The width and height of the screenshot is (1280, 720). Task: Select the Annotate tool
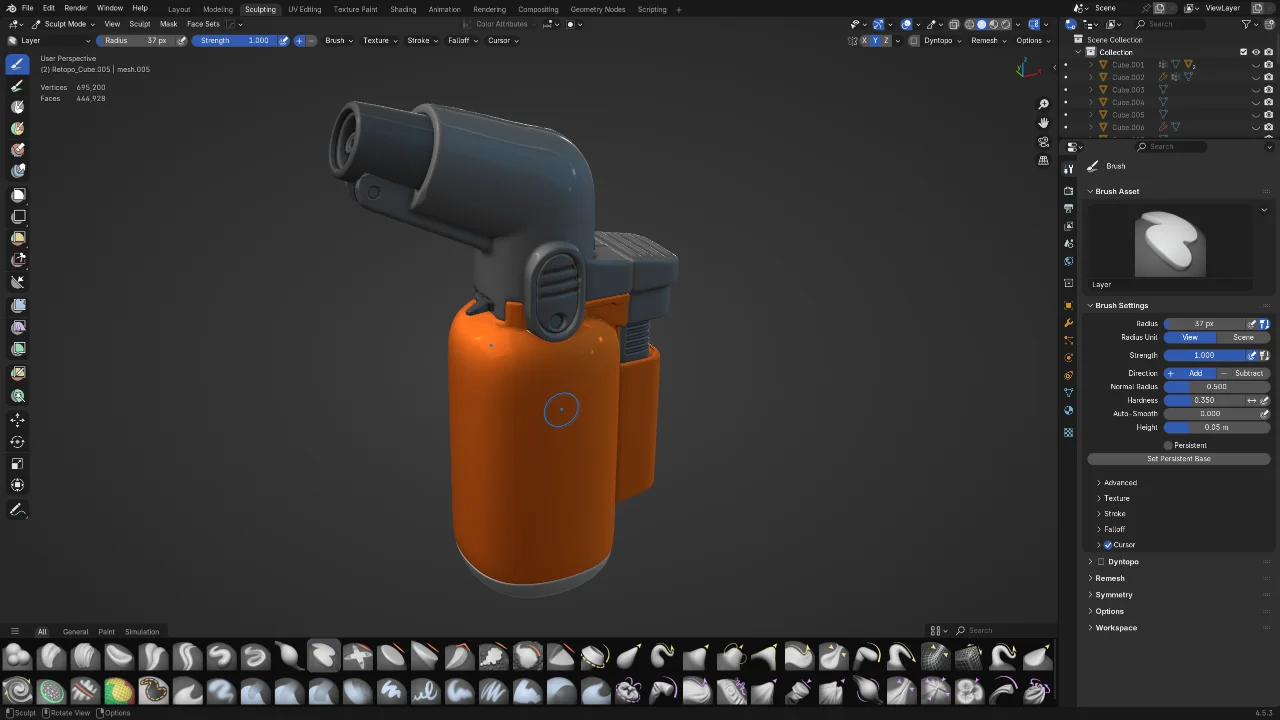pos(17,510)
